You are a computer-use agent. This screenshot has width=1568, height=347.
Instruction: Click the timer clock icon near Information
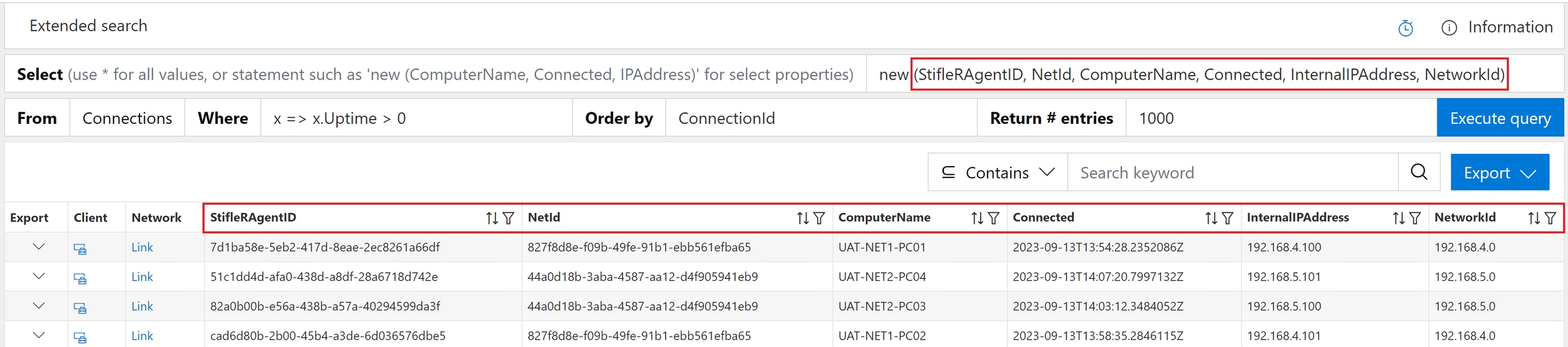(1405, 28)
